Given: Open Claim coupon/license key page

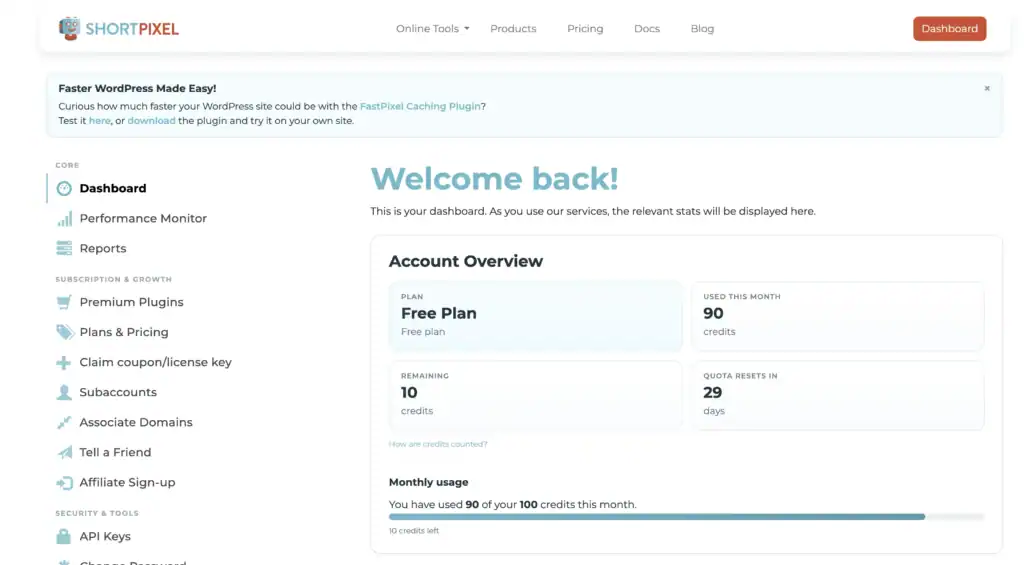Looking at the screenshot, I should point(155,362).
